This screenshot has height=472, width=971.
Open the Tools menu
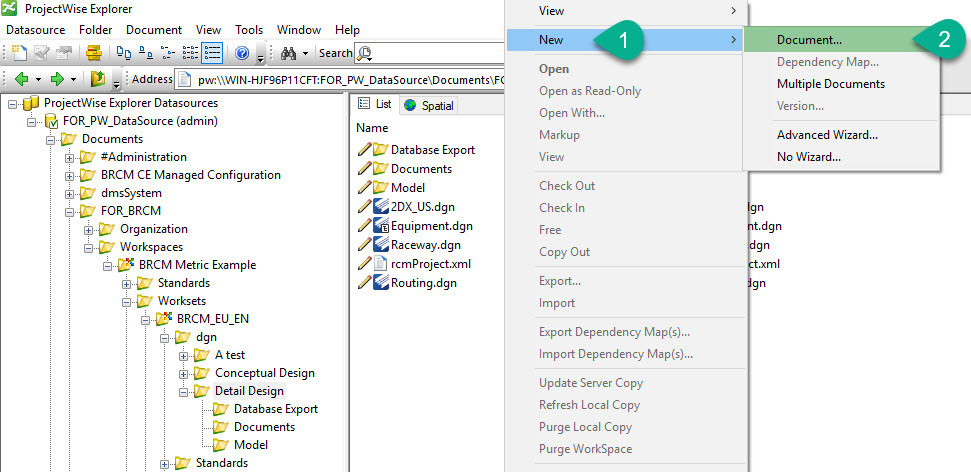tap(249, 30)
